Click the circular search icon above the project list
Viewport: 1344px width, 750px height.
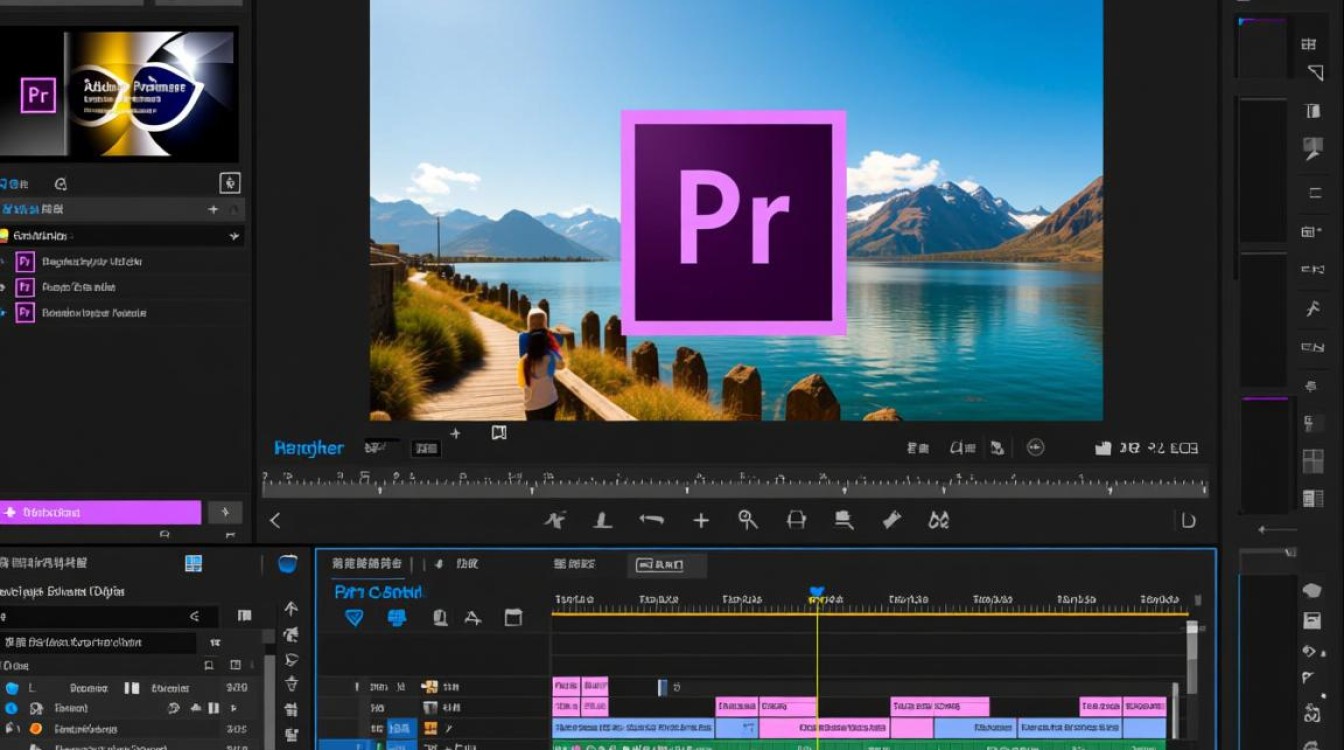[60, 184]
